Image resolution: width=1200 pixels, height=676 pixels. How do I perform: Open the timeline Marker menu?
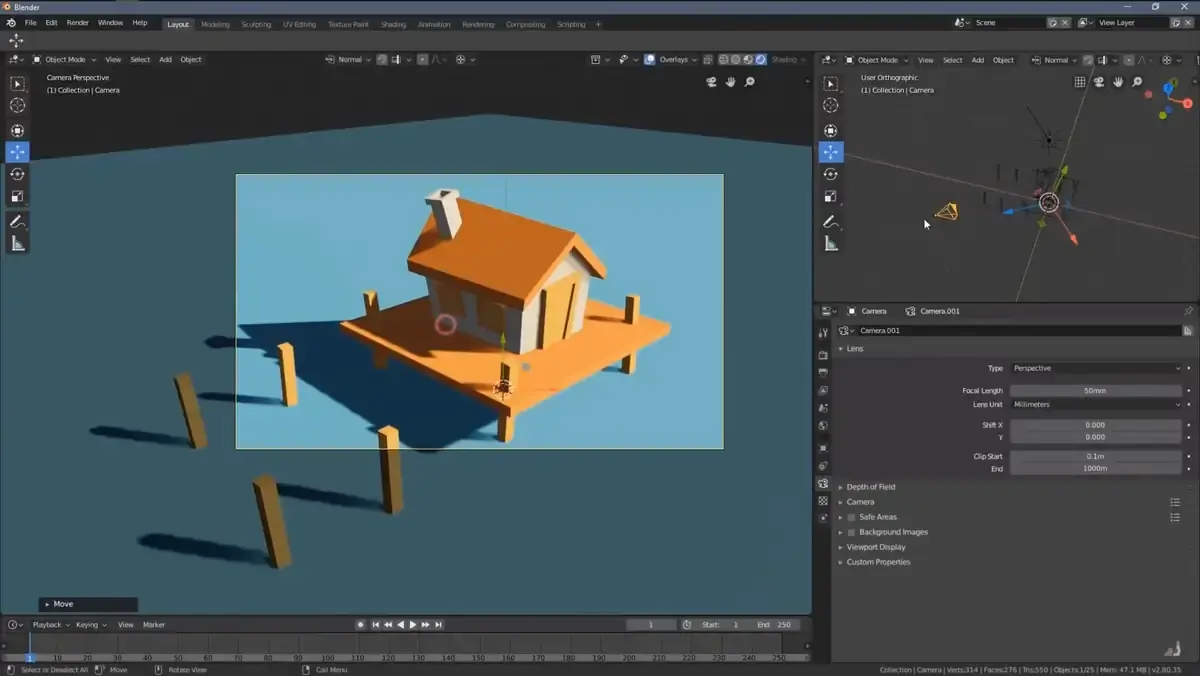154,625
